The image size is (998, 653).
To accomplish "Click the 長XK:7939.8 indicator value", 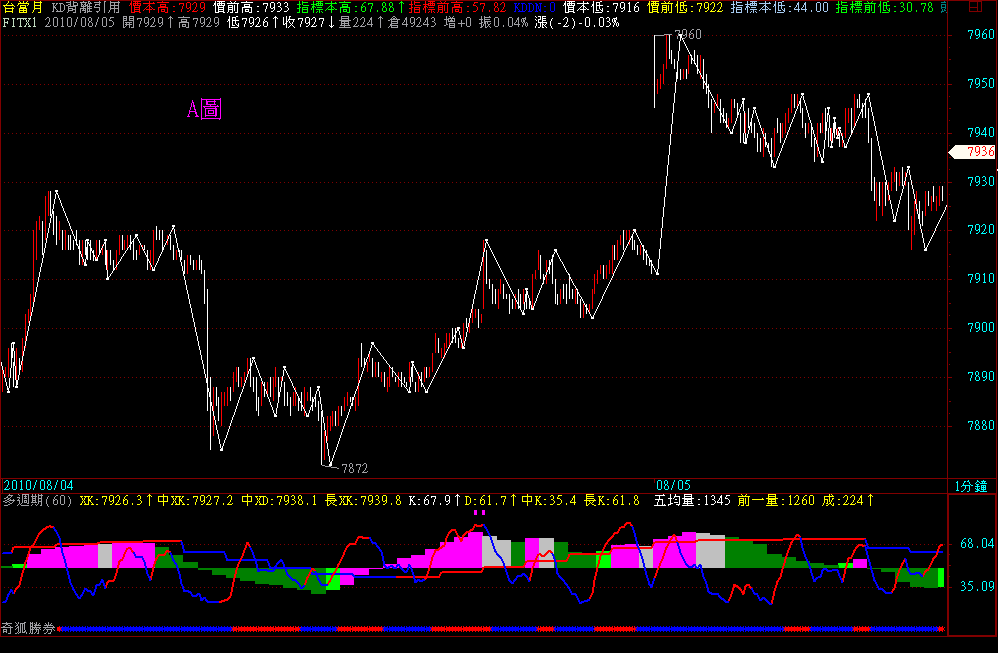I will 363,500.
